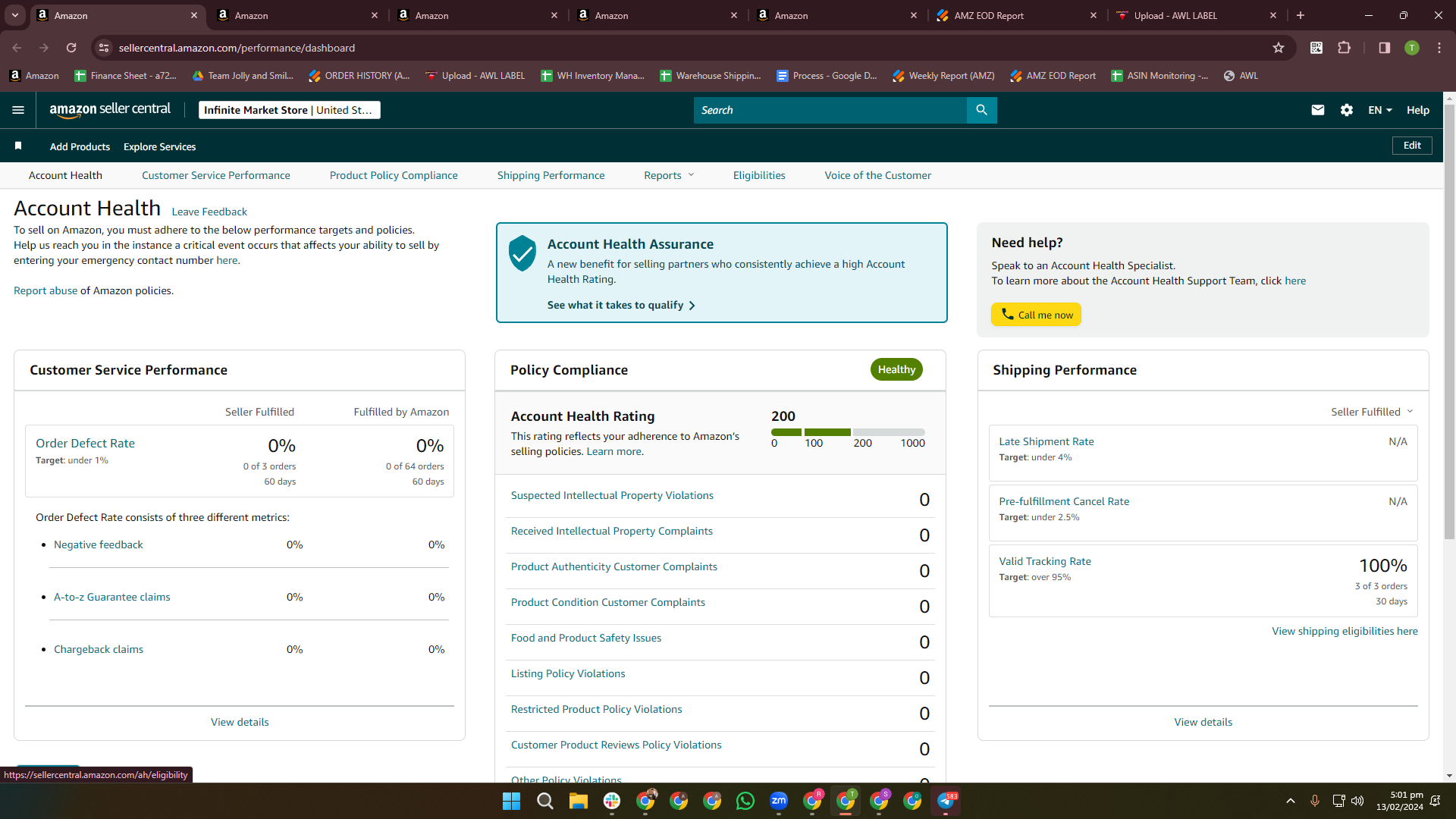Click Explore Services
Screen dimensions: 1456x819
click(x=159, y=146)
